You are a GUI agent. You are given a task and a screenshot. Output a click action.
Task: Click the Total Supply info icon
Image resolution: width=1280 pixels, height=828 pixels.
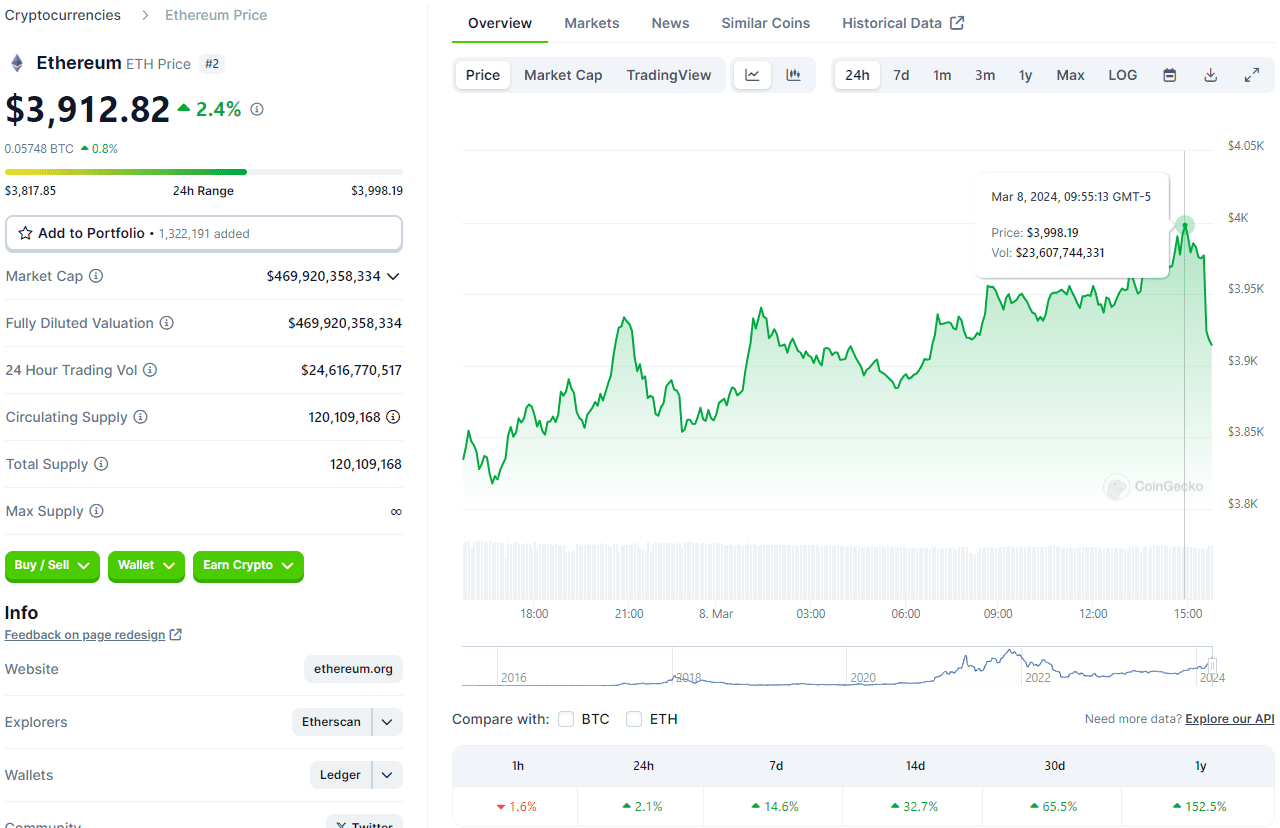click(x=101, y=464)
